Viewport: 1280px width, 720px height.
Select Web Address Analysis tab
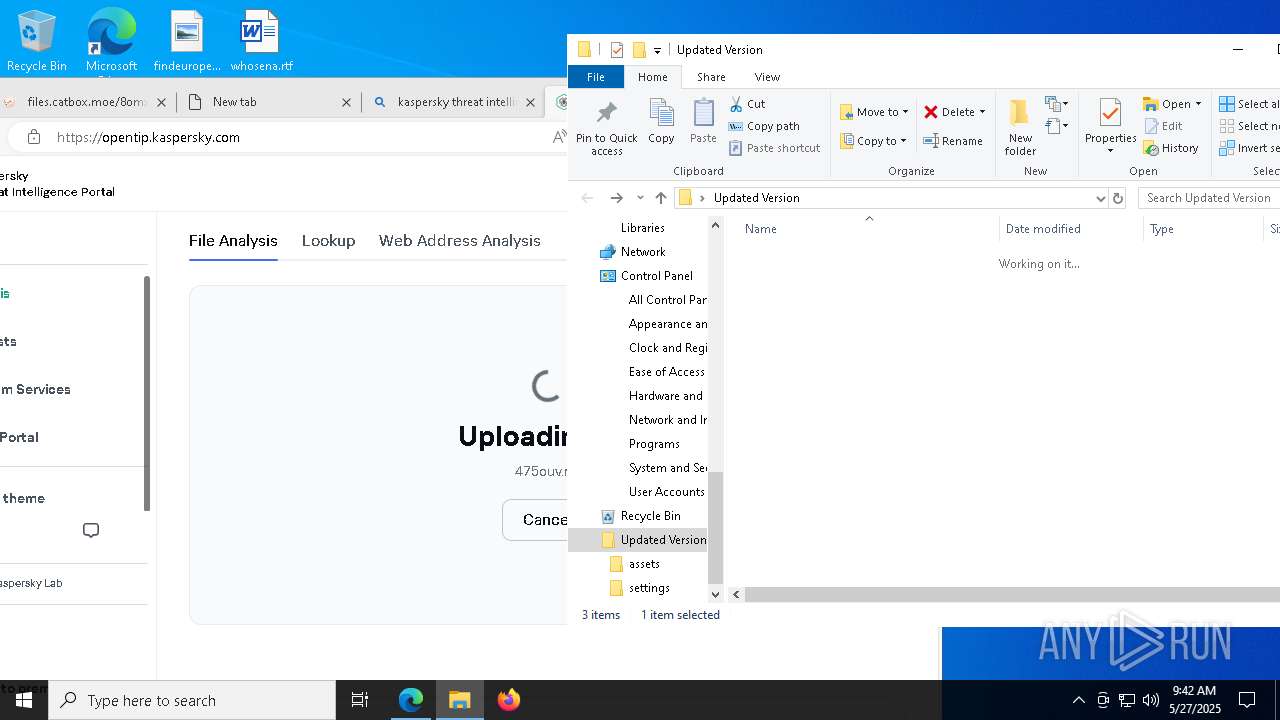pyautogui.click(x=459, y=241)
